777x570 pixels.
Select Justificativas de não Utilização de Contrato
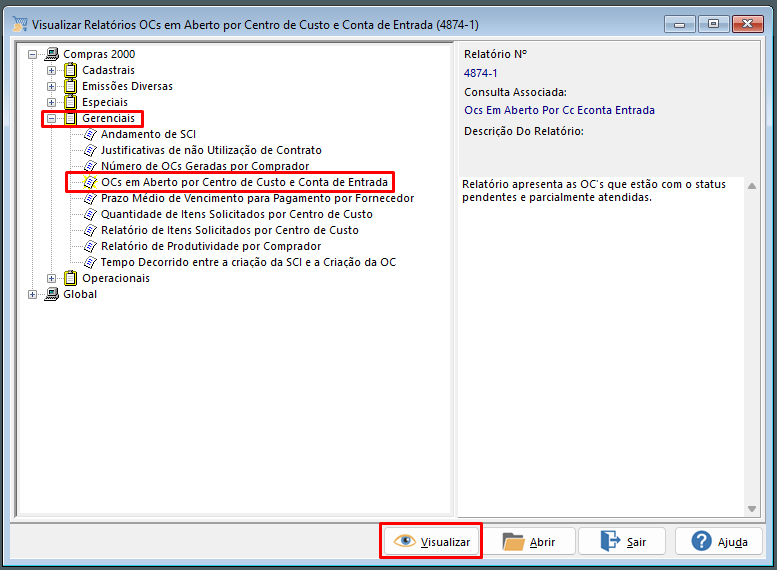pyautogui.click(x=211, y=150)
